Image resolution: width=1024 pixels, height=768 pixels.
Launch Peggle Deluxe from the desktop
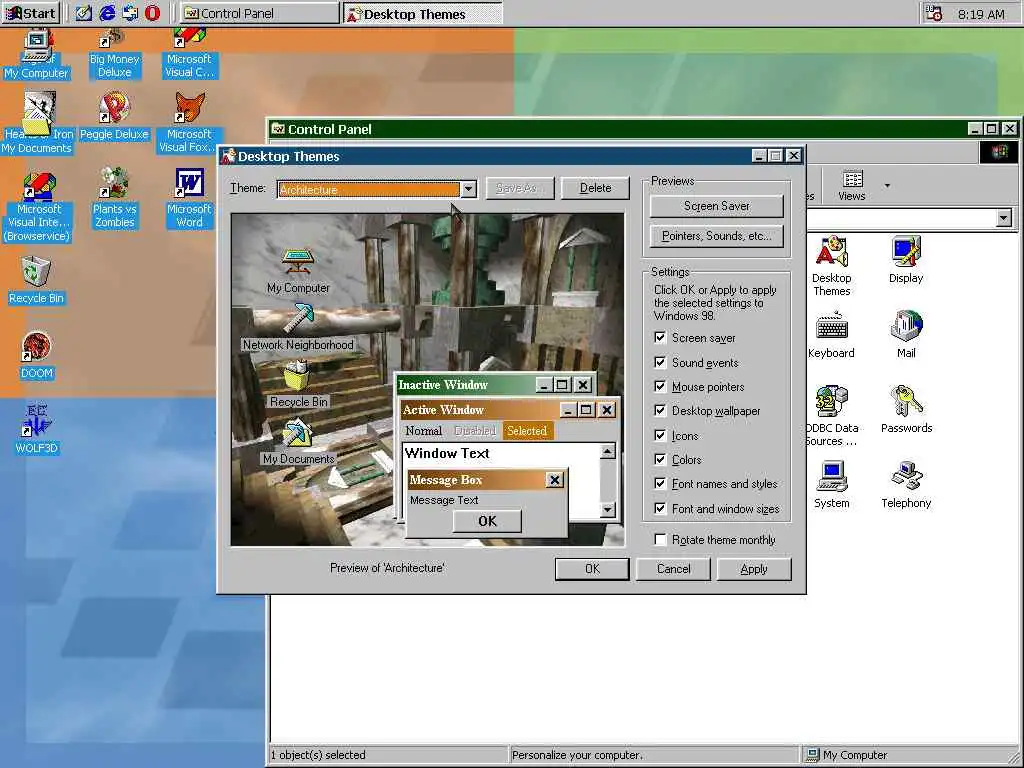point(114,118)
